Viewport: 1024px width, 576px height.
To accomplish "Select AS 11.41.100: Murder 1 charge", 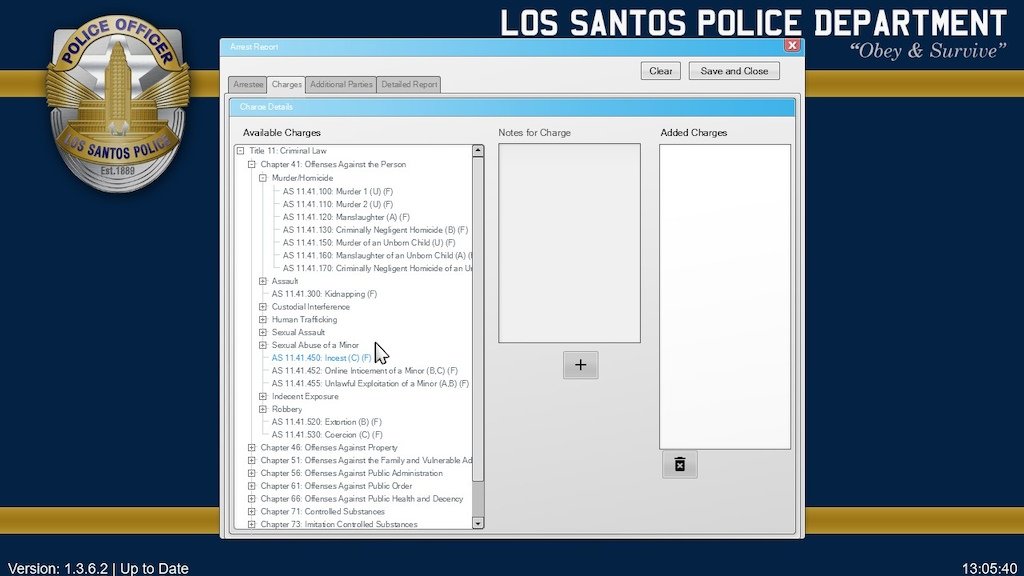I will point(337,191).
